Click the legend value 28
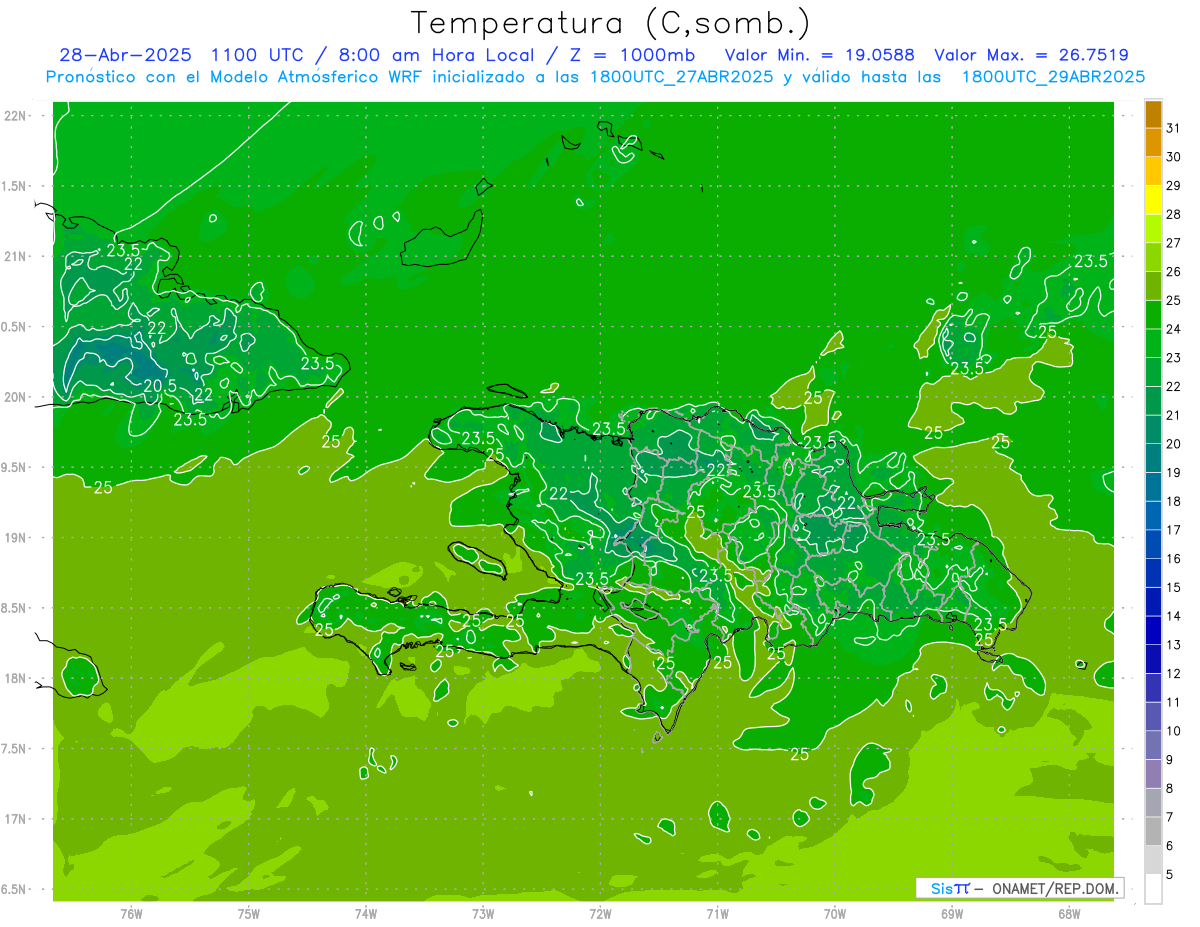Screen dimensions: 1200x927 [x=1173, y=214]
